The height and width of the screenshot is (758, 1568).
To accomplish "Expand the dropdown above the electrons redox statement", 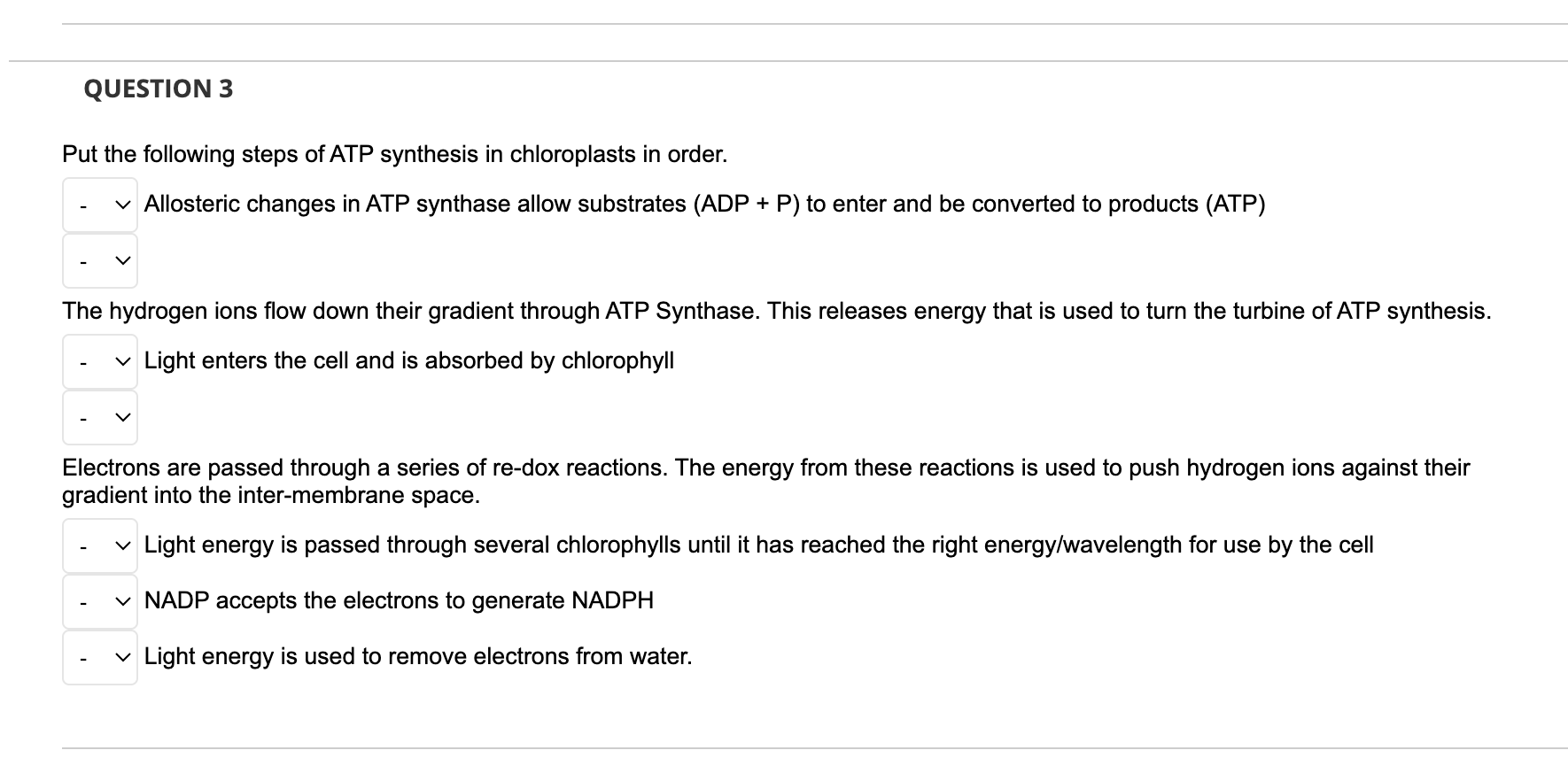I will click(100, 417).
